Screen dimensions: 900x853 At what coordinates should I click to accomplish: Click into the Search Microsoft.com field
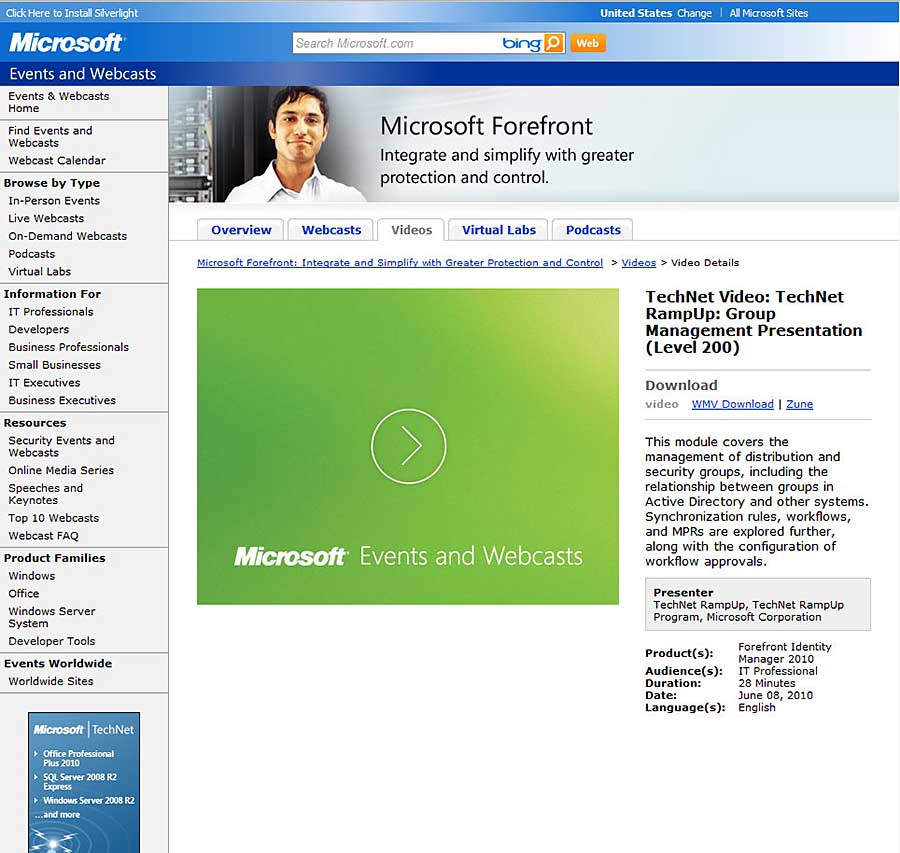pyautogui.click(x=396, y=43)
